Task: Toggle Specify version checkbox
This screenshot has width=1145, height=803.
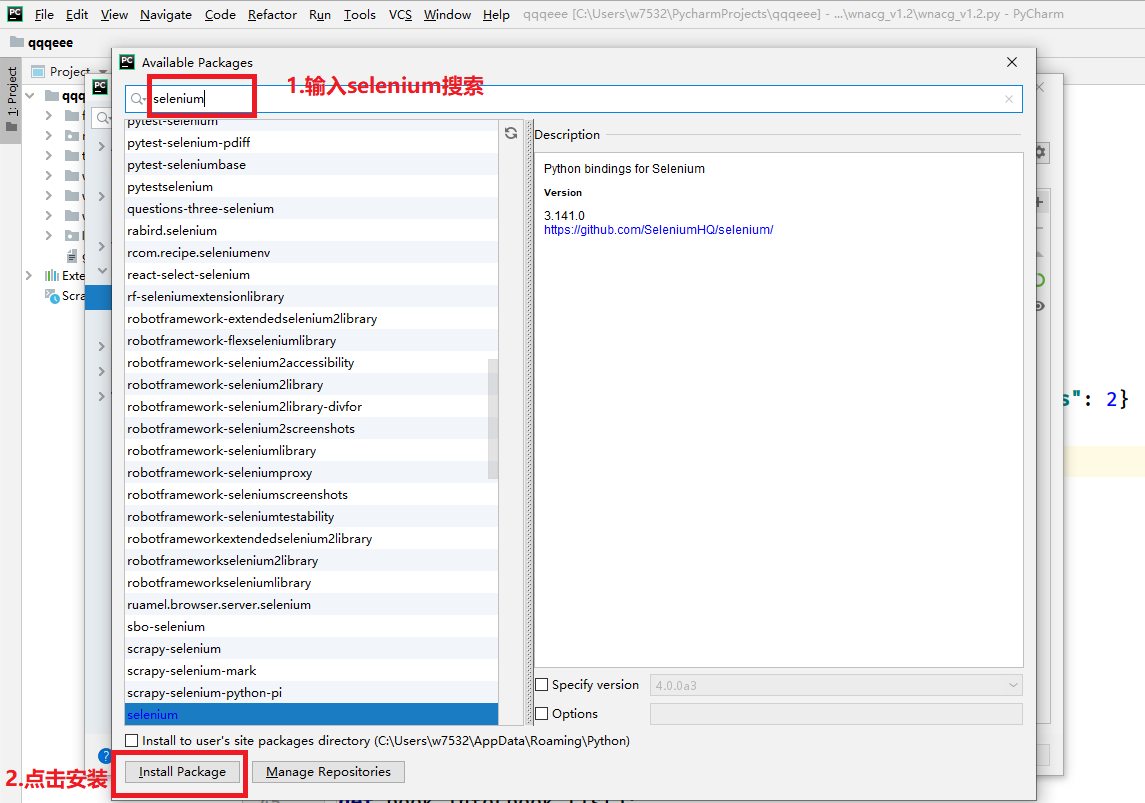Action: [542, 685]
